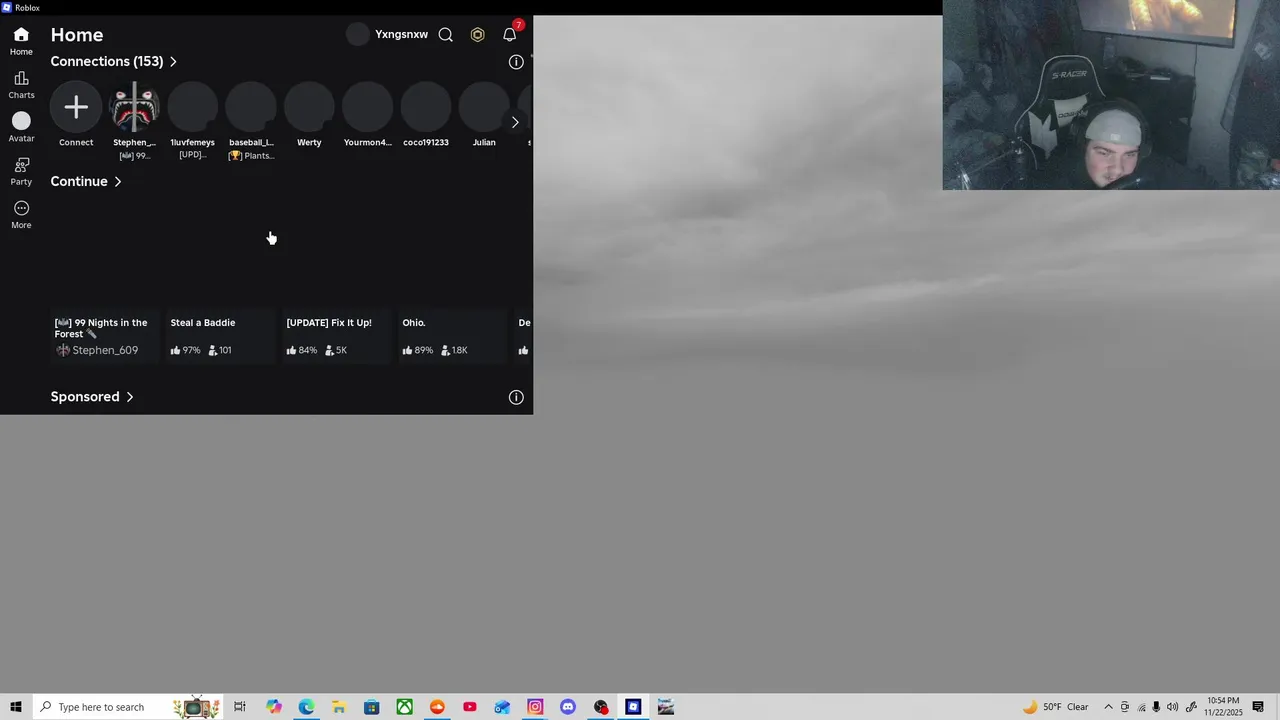Image resolution: width=1280 pixels, height=720 pixels.
Task: Expand the Continue section
Action: (86, 182)
